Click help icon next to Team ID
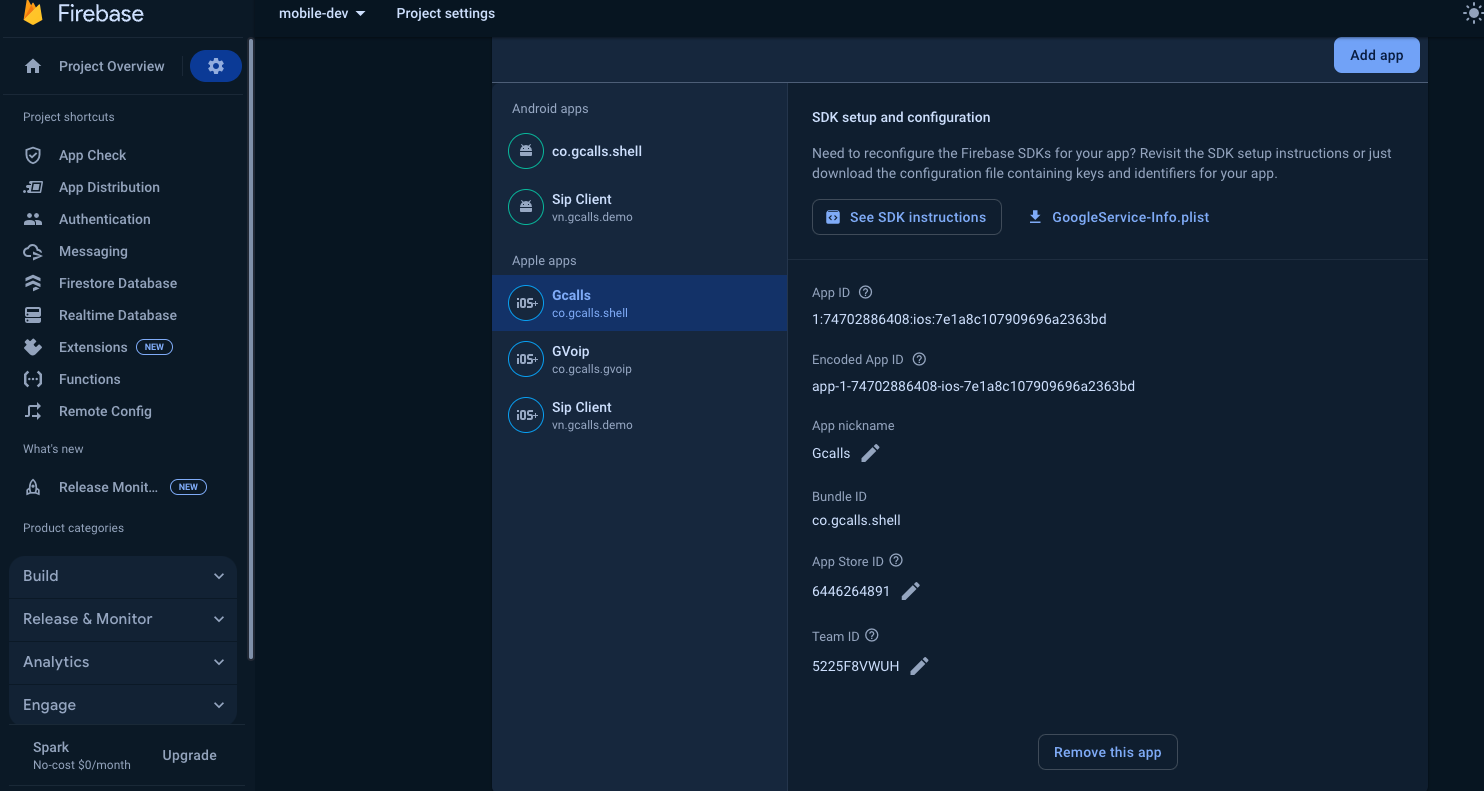Image resolution: width=1484 pixels, height=791 pixels. point(872,636)
